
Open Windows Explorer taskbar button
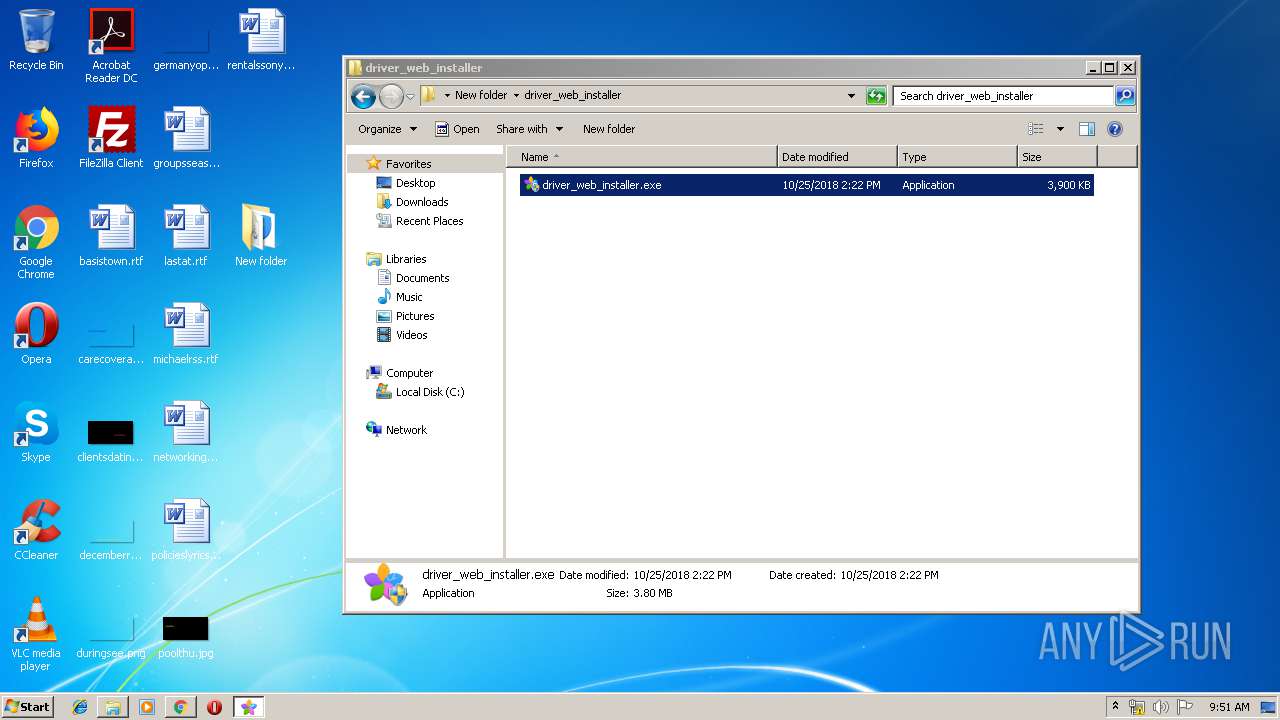[113, 707]
